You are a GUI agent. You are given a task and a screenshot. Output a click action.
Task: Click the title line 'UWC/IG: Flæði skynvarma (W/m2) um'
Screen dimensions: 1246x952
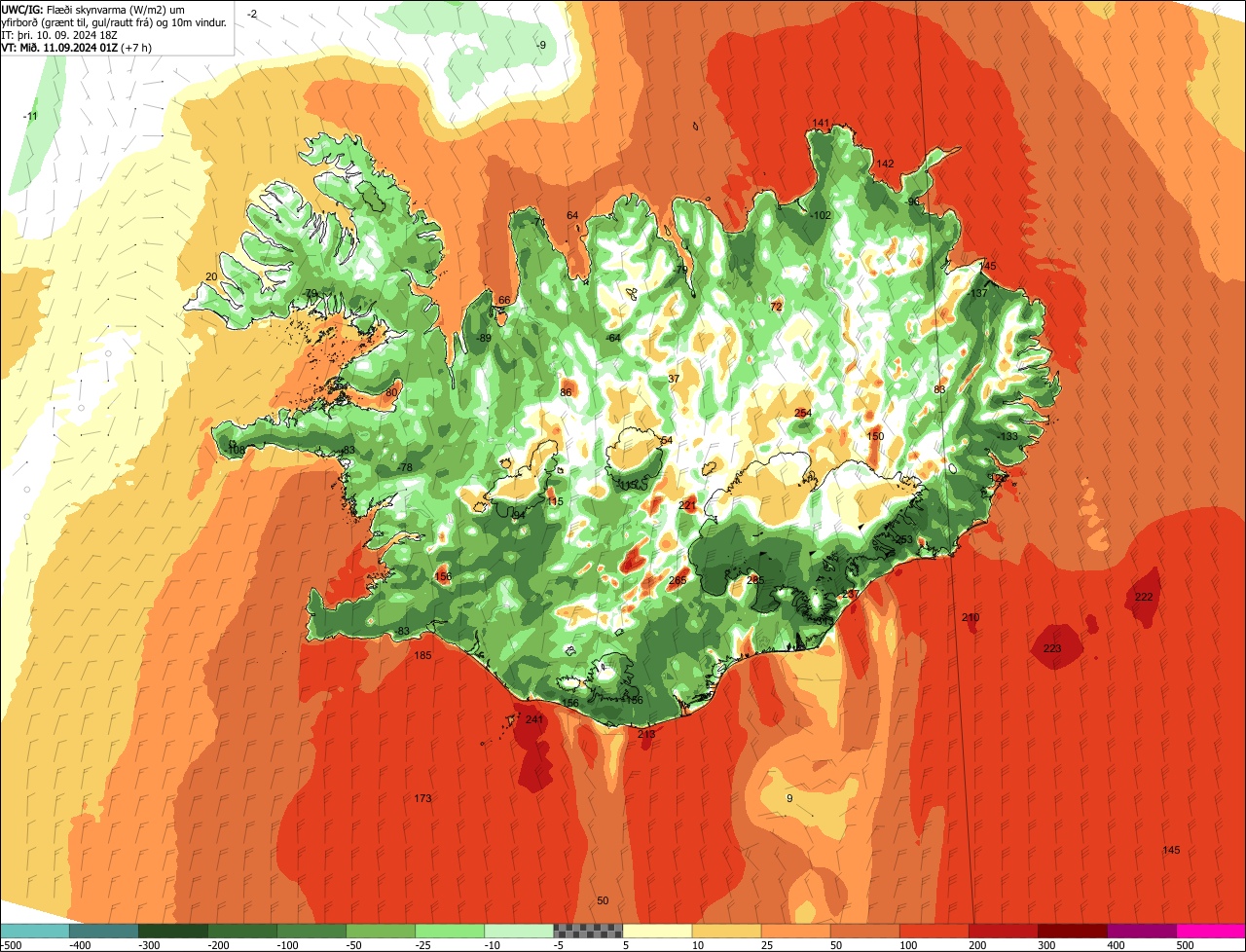[x=94, y=9]
